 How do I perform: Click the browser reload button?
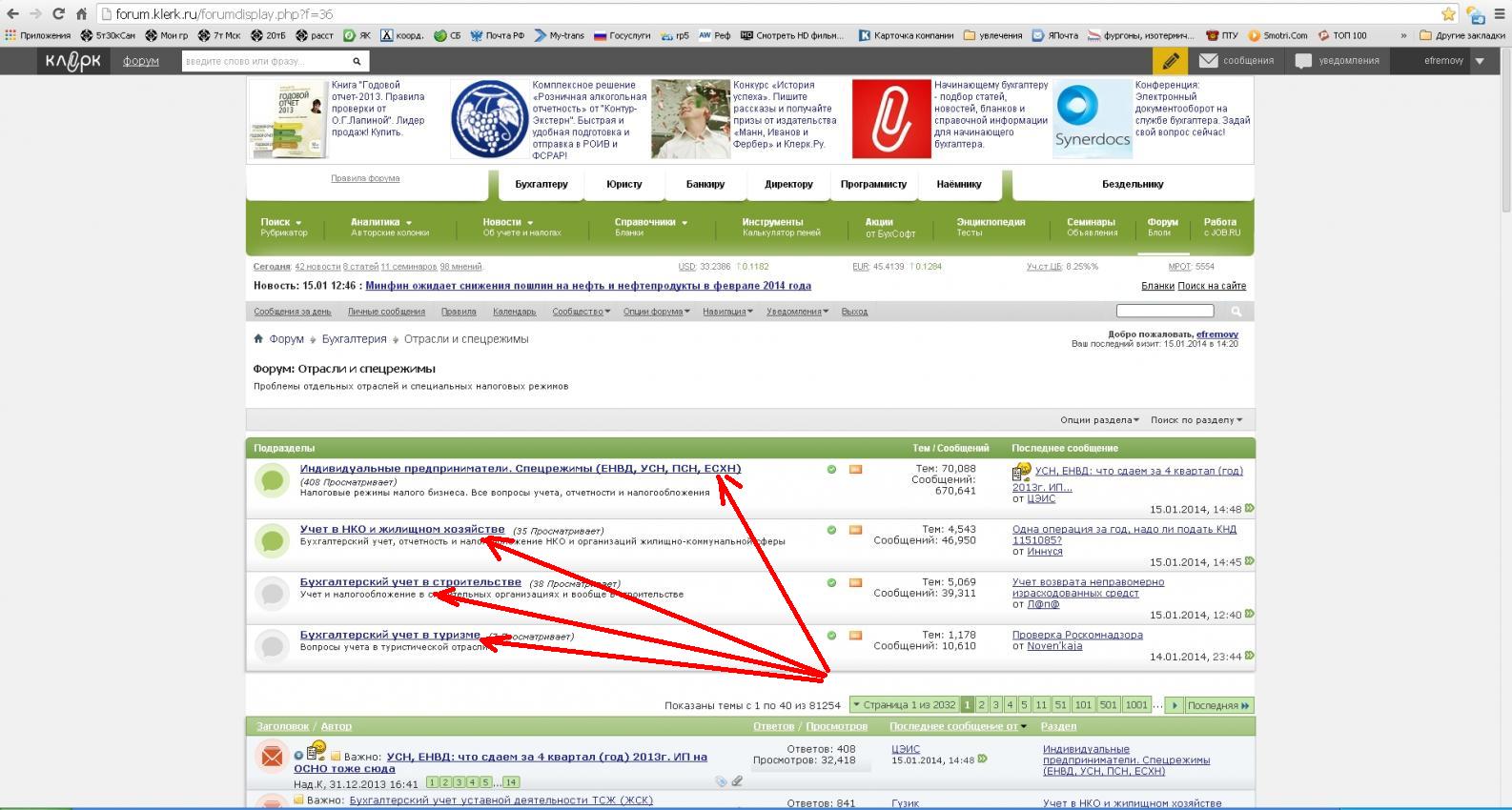[58, 14]
